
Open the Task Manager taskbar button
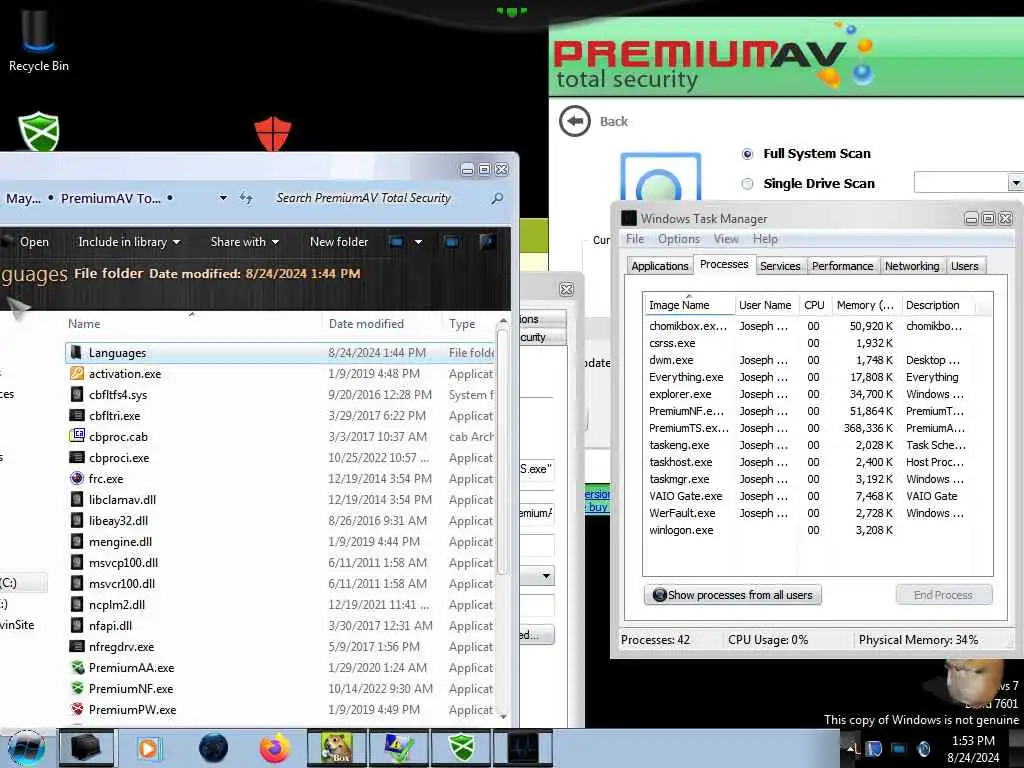522,748
